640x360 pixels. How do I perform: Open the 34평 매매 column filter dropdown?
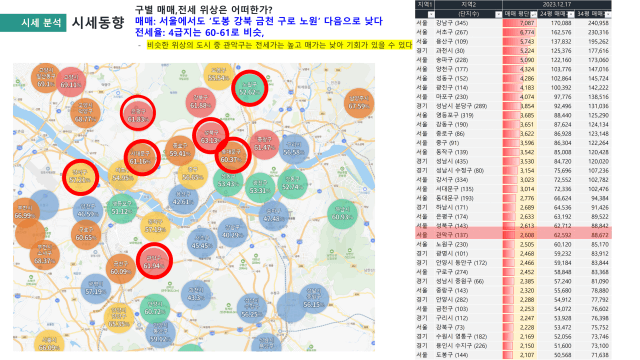(607, 14)
